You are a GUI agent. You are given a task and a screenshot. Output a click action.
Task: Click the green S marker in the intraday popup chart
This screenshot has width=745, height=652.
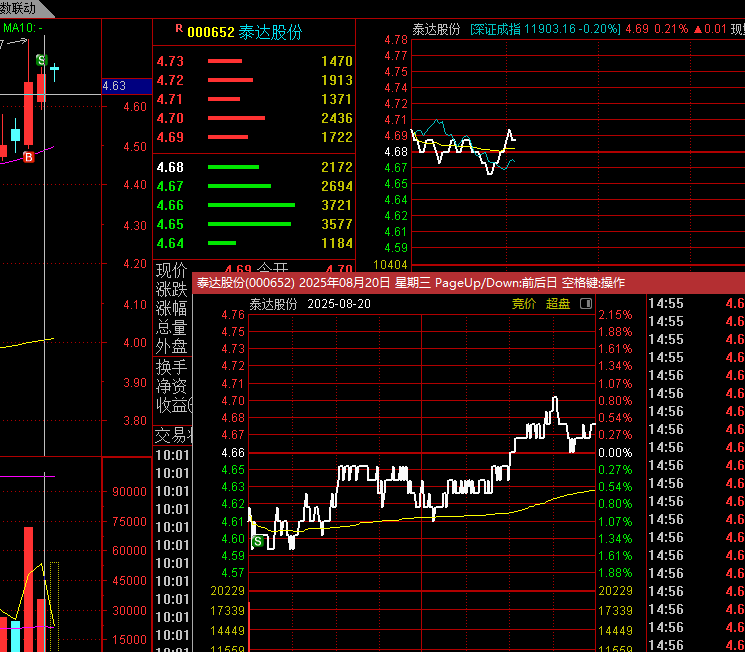click(258, 541)
